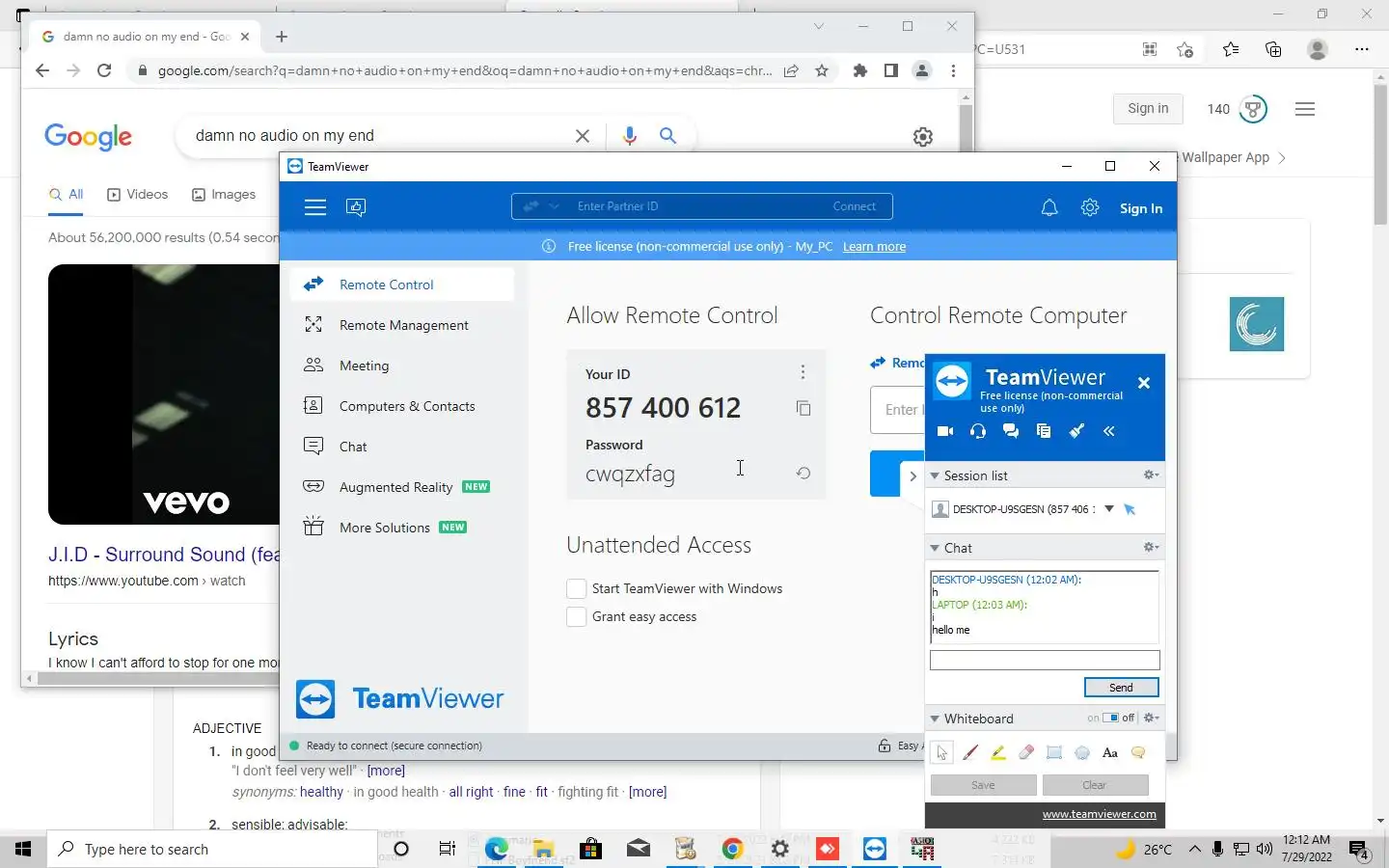This screenshot has width=1389, height=868.
Task: Open TeamViewer from the Windows taskbar
Action: (875, 849)
